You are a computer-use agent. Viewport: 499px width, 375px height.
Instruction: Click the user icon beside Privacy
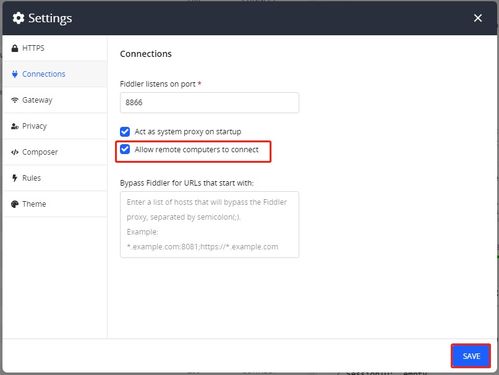14,126
